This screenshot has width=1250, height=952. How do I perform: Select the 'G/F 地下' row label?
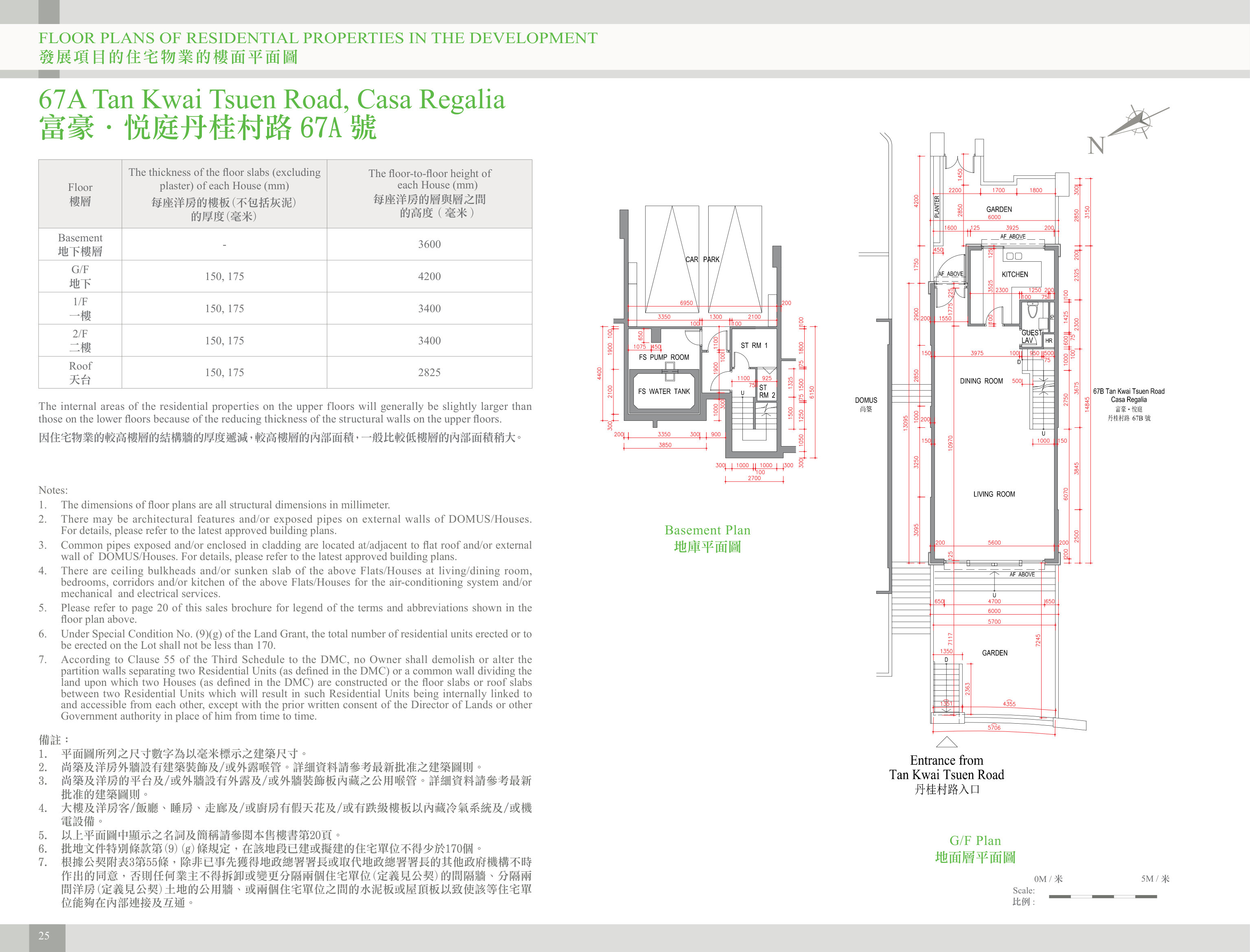click(x=80, y=276)
